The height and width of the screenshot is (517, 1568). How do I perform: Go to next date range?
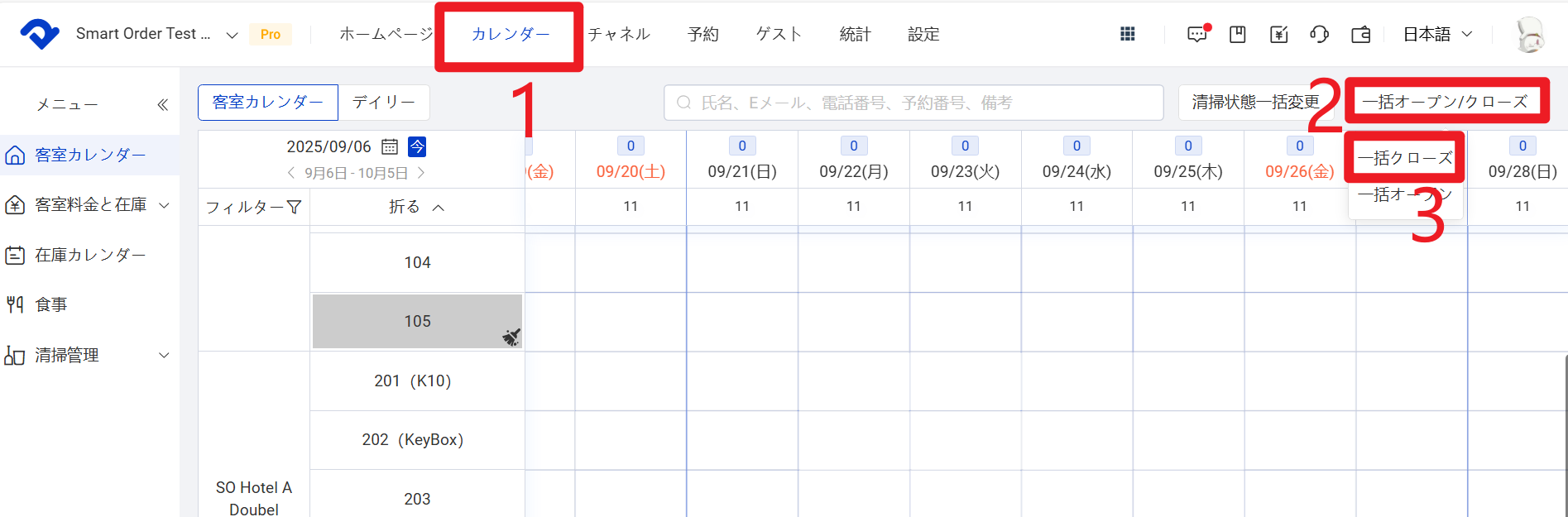pos(421,173)
